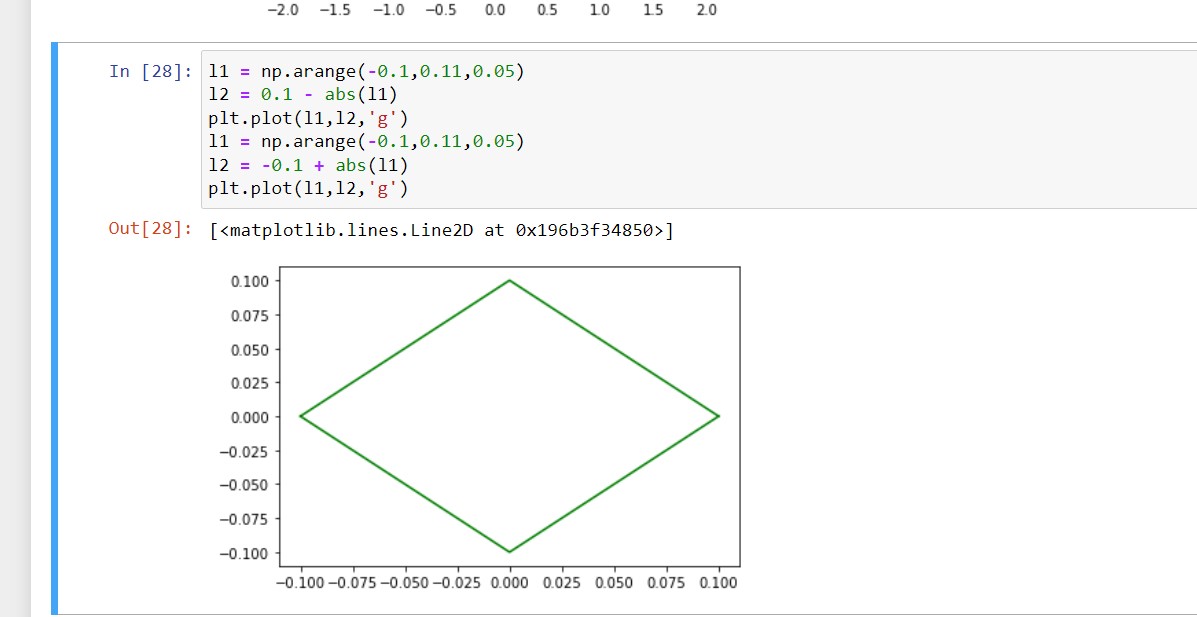1197x617 pixels.
Task: Click the 0.000 label on the x-axis
Action: 510,583
